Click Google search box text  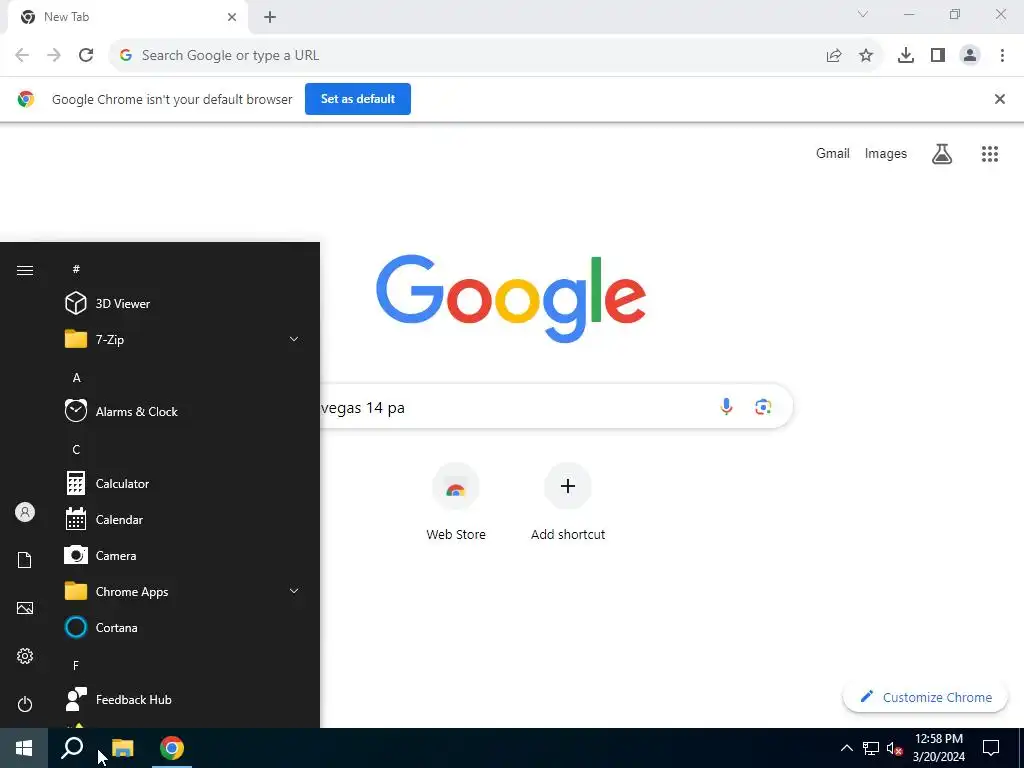[x=363, y=408]
